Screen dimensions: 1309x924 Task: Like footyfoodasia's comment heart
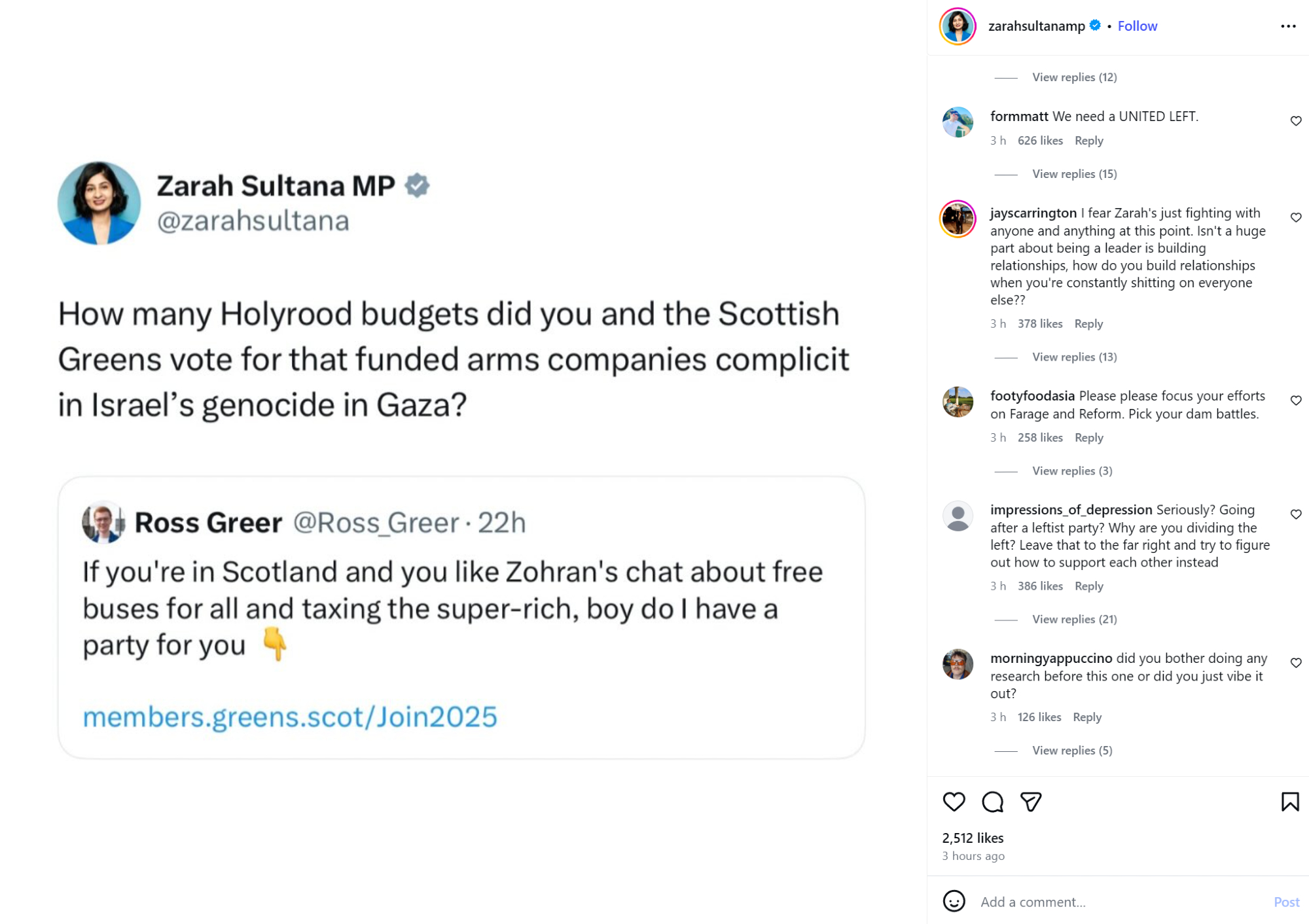1295,400
